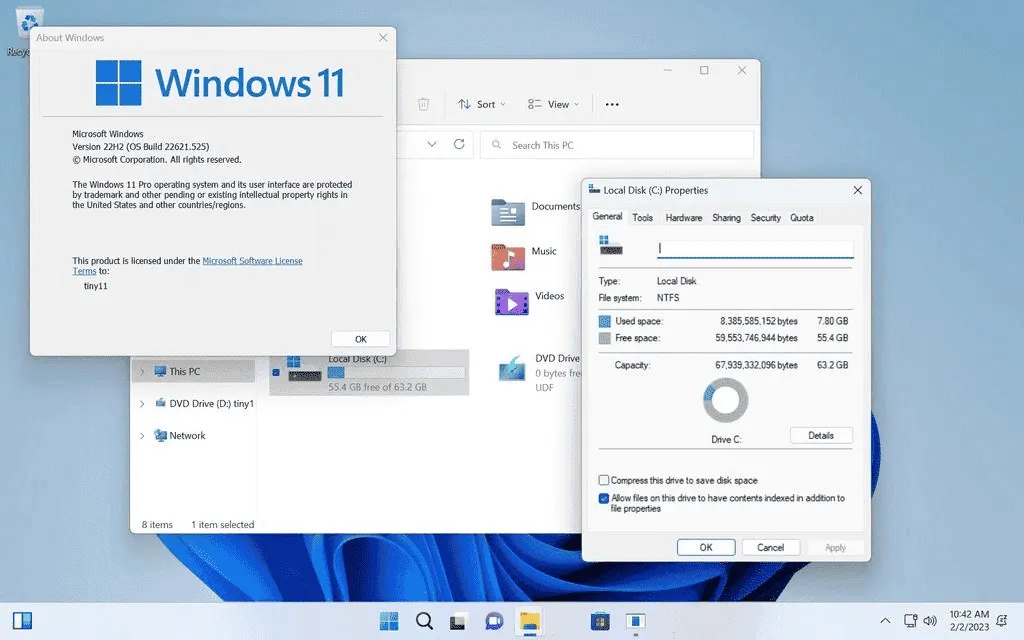
Task: Click the Delete icon in Explorer toolbar
Action: click(x=423, y=103)
